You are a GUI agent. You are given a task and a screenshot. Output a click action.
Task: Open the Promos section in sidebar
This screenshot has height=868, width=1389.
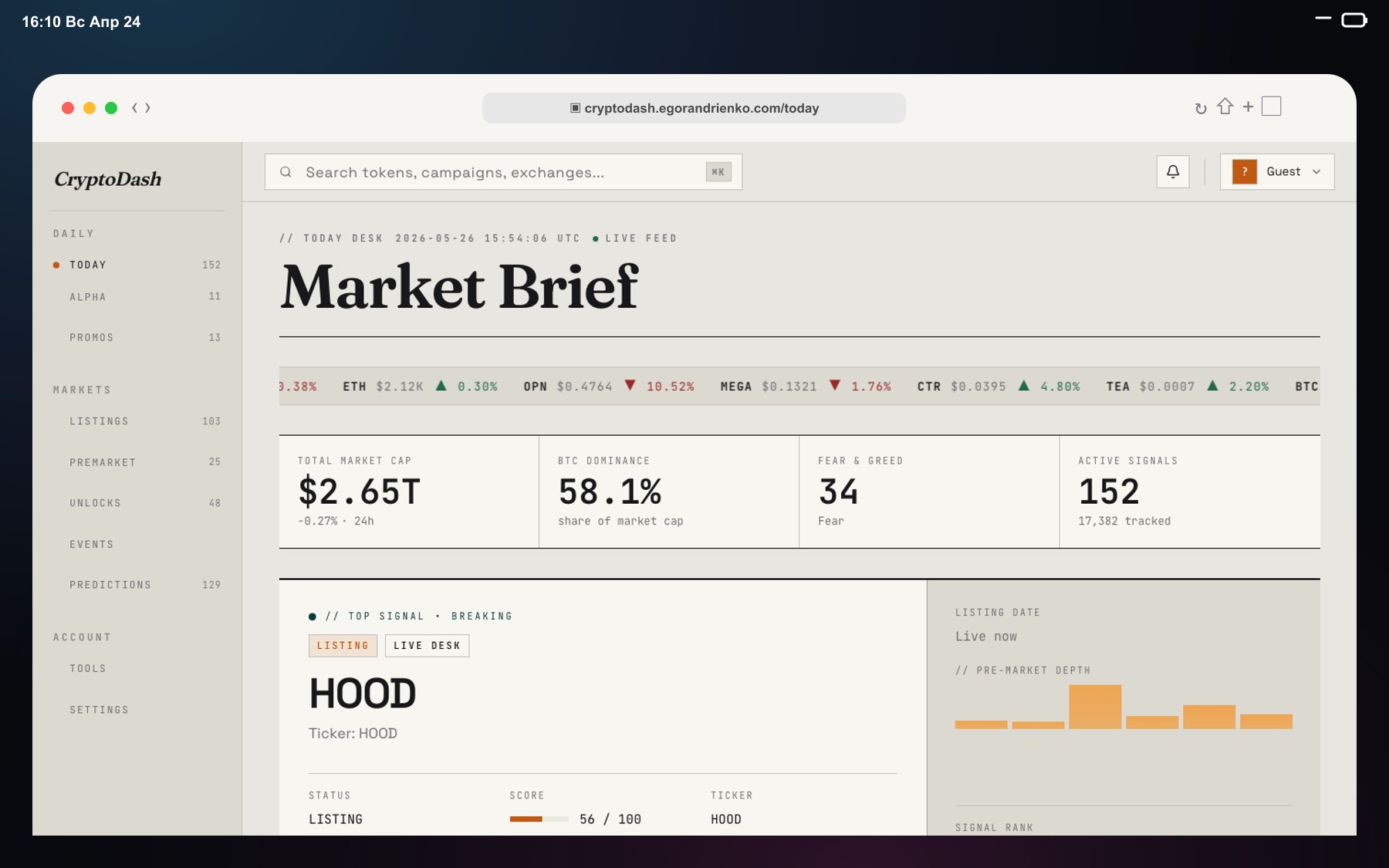[x=137, y=338]
